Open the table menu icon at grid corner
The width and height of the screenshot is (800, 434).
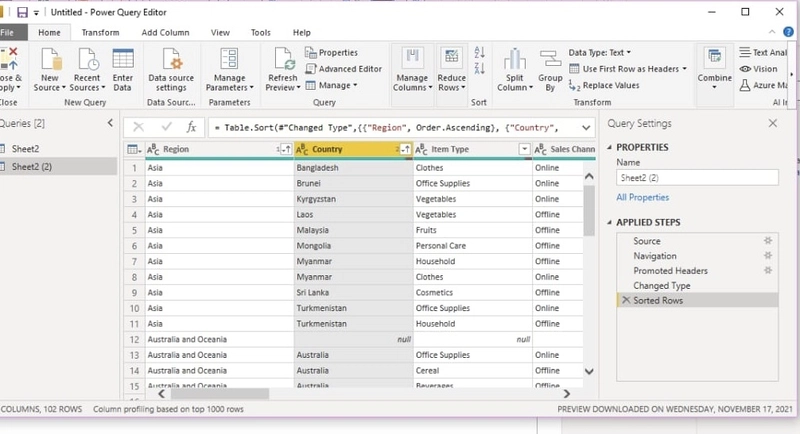(x=134, y=149)
